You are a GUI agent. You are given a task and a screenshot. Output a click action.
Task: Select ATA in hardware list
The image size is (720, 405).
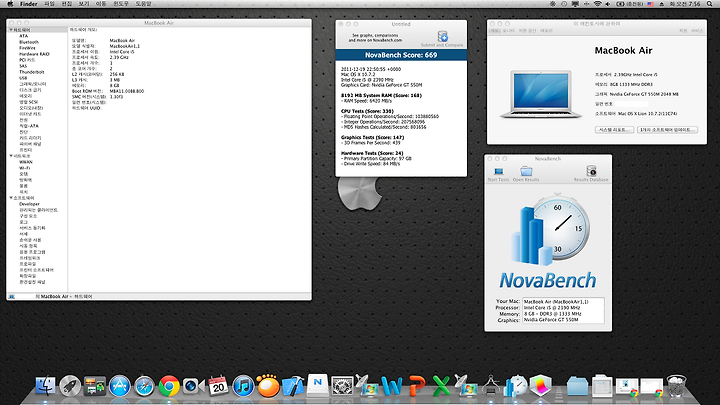(x=23, y=36)
